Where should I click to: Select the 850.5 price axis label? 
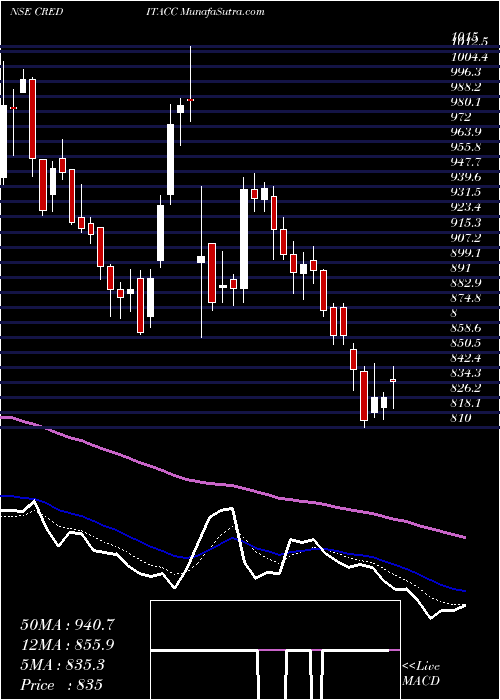coord(468,344)
